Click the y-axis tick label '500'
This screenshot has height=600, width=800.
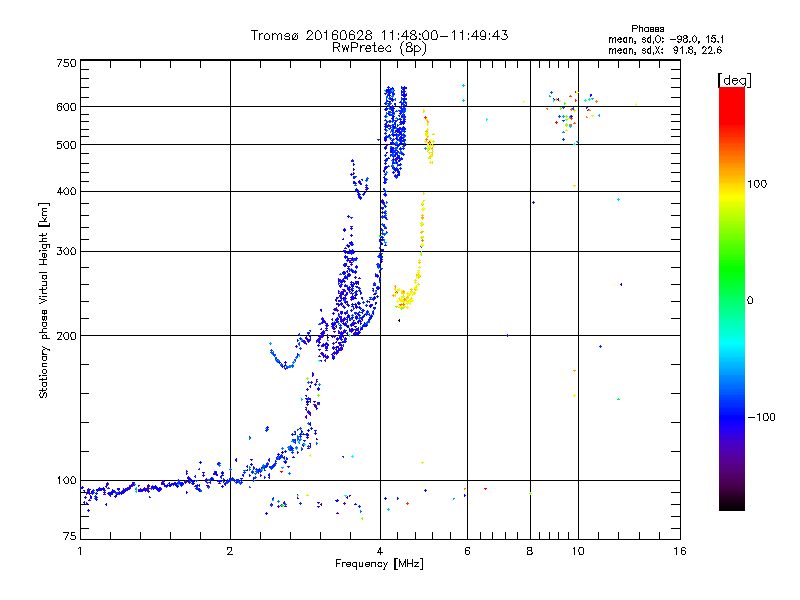tap(66, 145)
